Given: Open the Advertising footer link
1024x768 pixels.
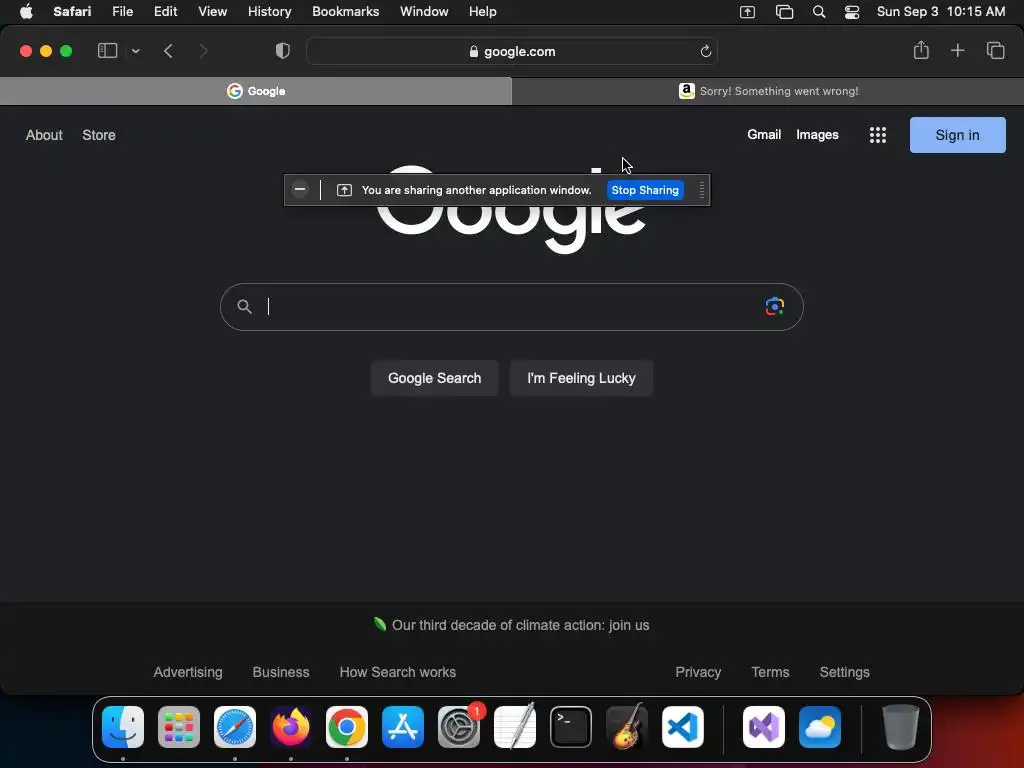Looking at the screenshot, I should tap(188, 672).
